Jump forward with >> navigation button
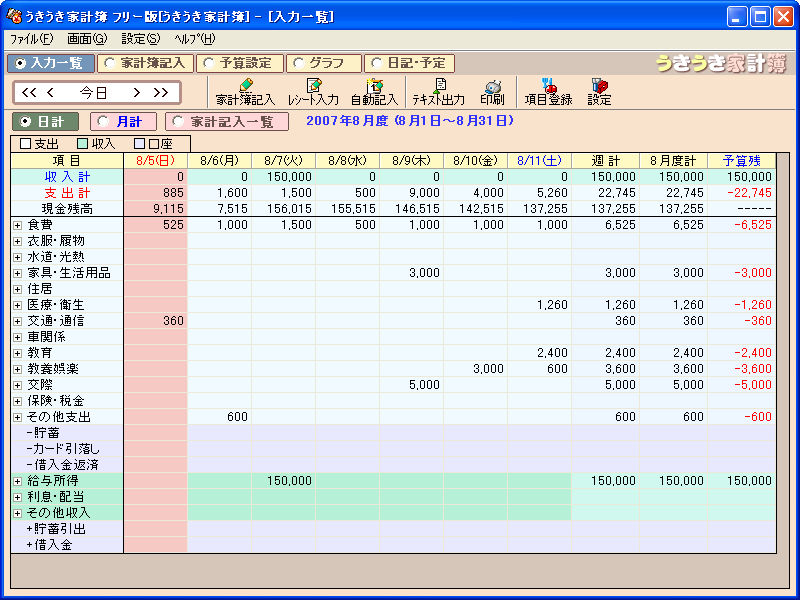This screenshot has width=800, height=600. [x=161, y=92]
